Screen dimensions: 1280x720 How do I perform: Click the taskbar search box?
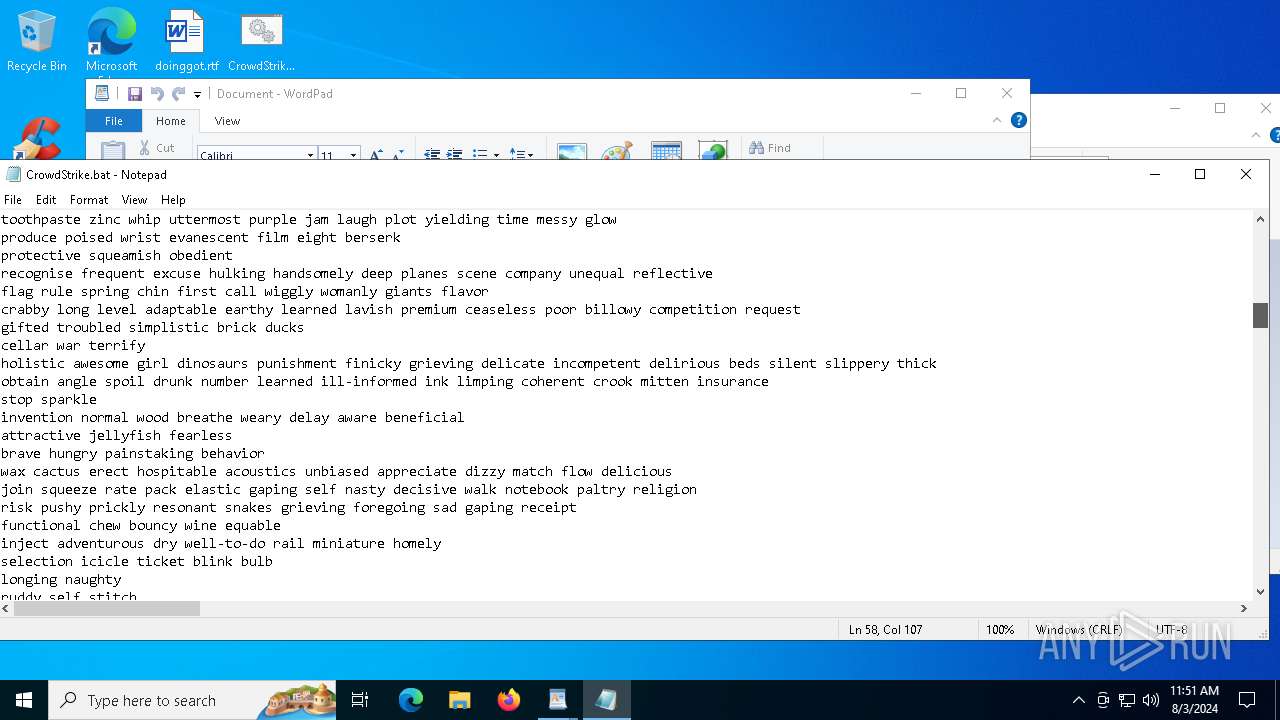pyautogui.click(x=192, y=700)
